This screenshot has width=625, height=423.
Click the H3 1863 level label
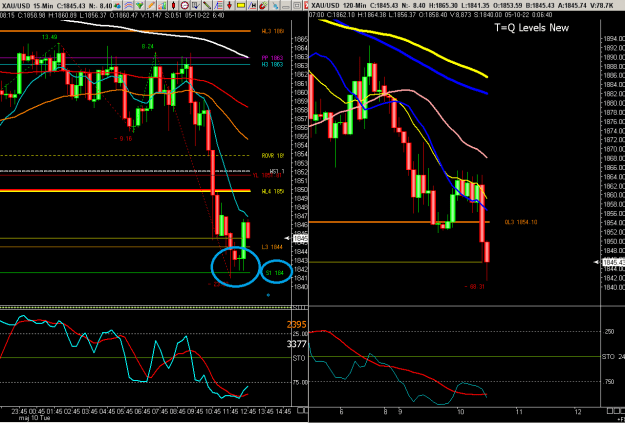pyautogui.click(x=272, y=64)
